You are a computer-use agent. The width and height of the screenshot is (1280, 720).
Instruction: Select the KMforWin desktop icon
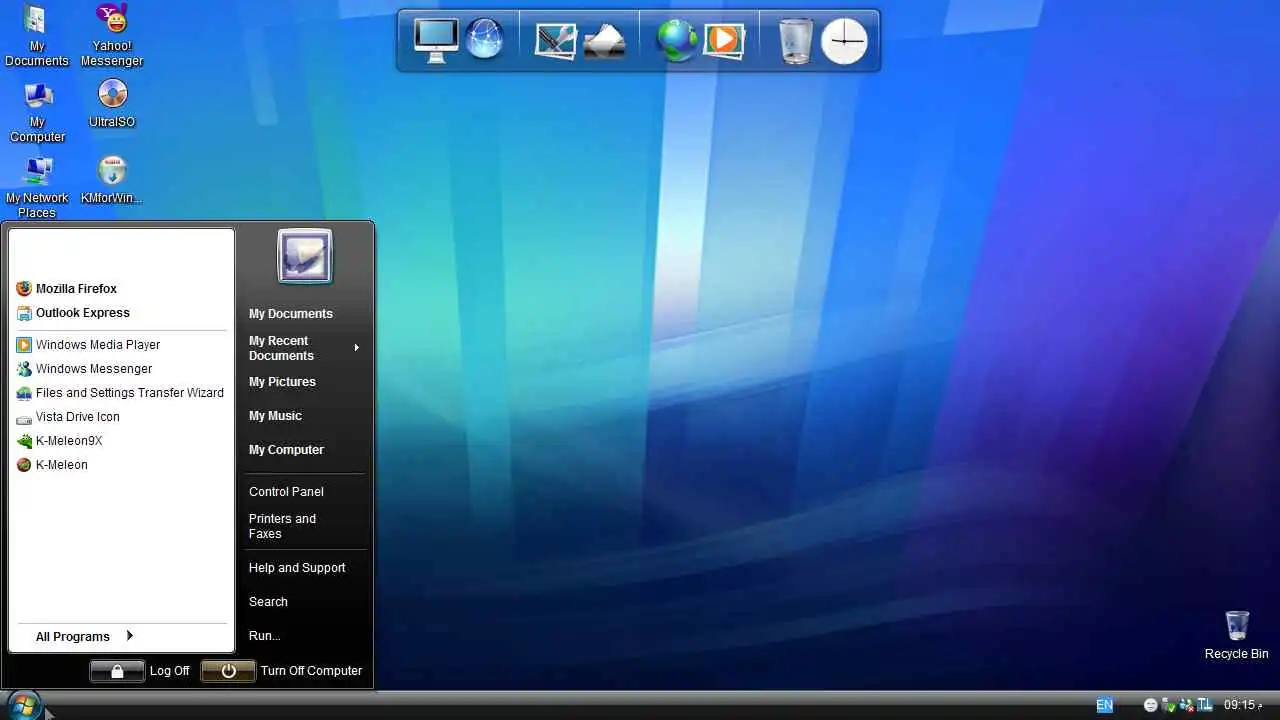(x=112, y=180)
